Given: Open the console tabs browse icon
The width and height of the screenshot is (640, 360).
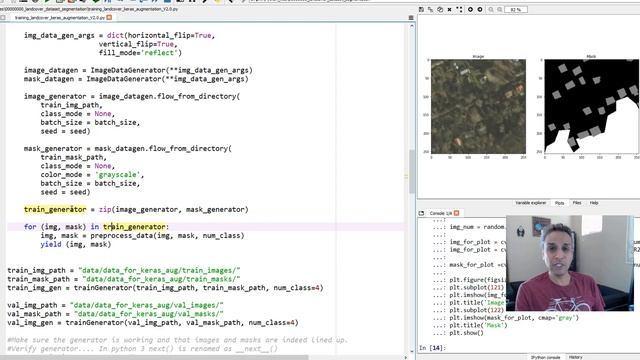Looking at the screenshot, I should click(421, 213).
